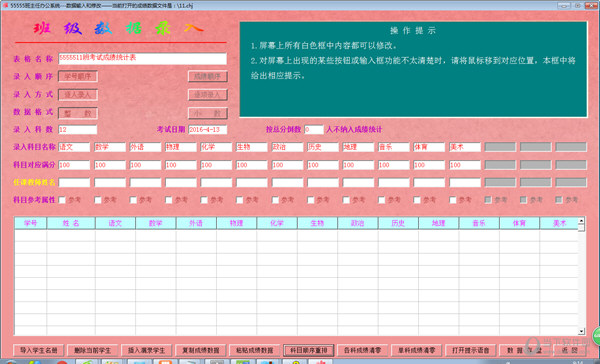Viewport: 600px width, 364px height.
Task: Check 参考 box under 地理
Action: pyautogui.click(x=346, y=200)
